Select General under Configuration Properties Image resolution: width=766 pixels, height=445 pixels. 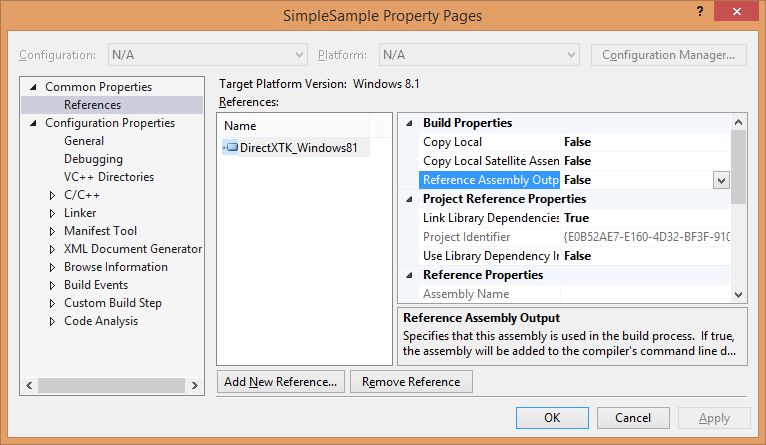click(x=84, y=141)
